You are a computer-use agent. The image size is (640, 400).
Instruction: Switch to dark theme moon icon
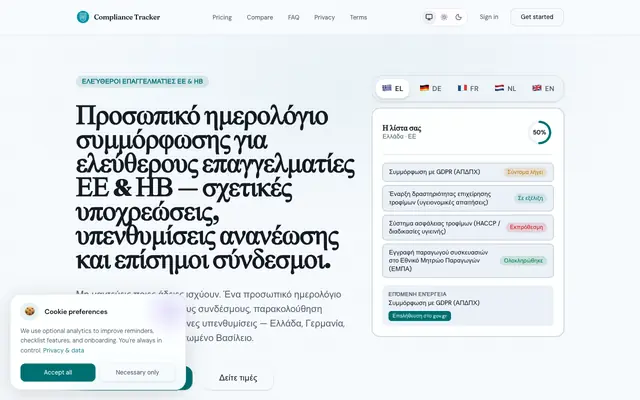[459, 17]
